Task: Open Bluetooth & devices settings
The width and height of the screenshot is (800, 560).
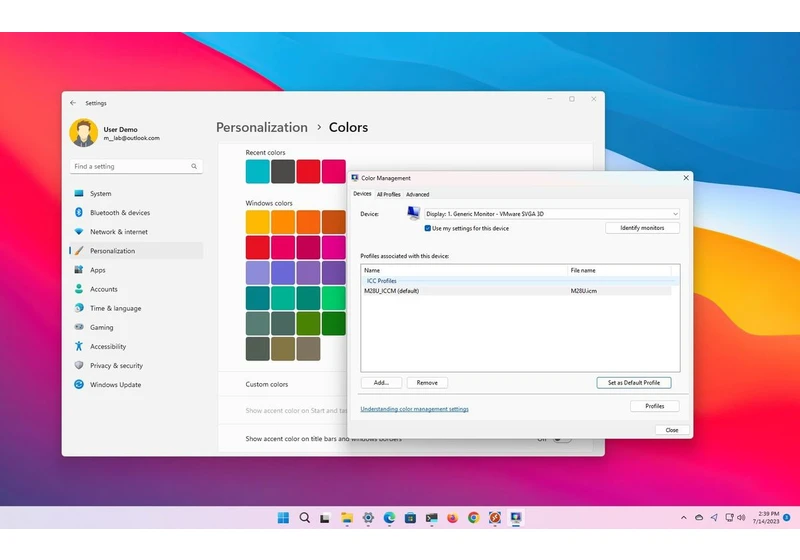Action: 136,213
